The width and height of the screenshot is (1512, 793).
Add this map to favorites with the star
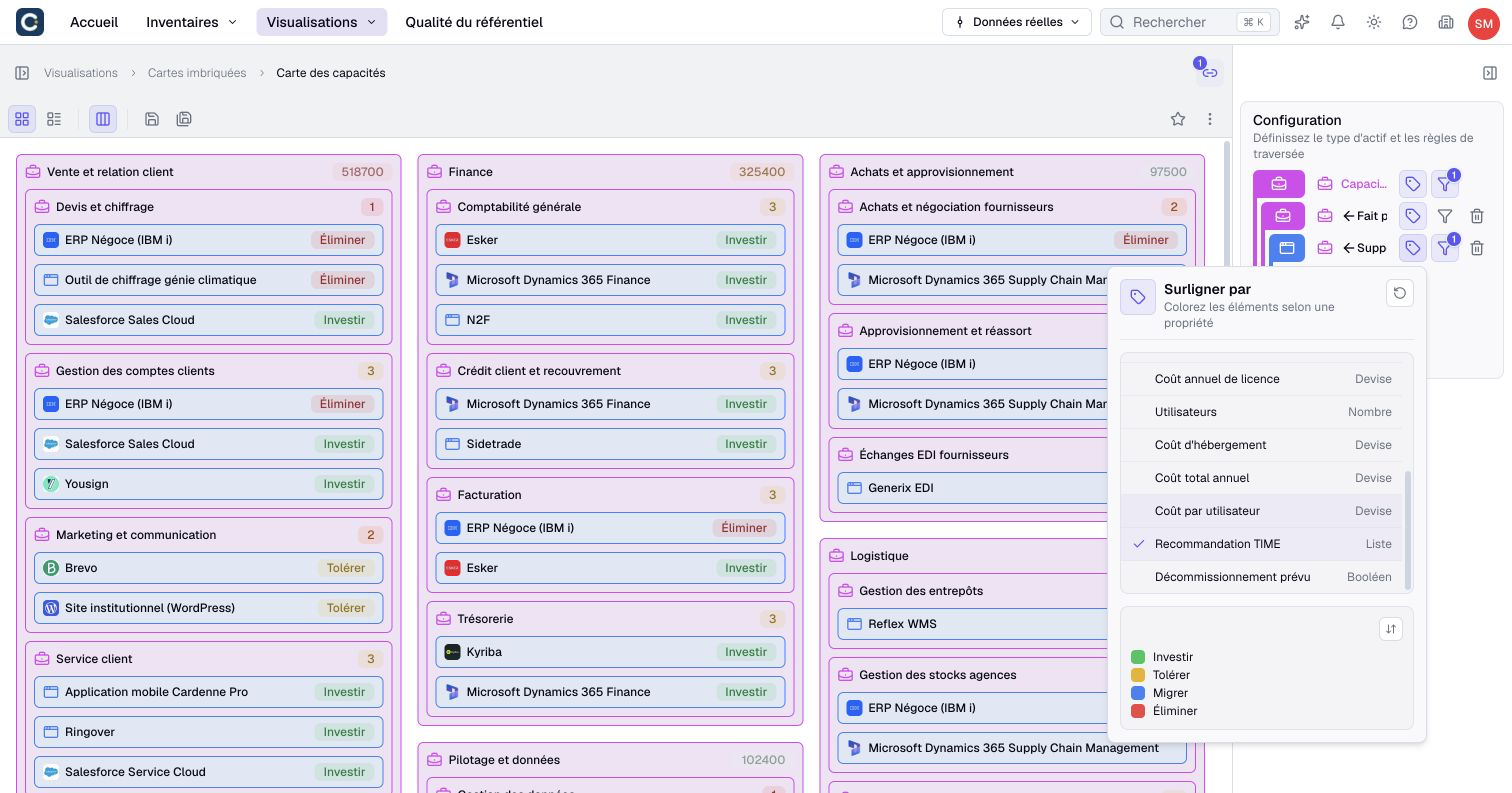coord(1178,119)
